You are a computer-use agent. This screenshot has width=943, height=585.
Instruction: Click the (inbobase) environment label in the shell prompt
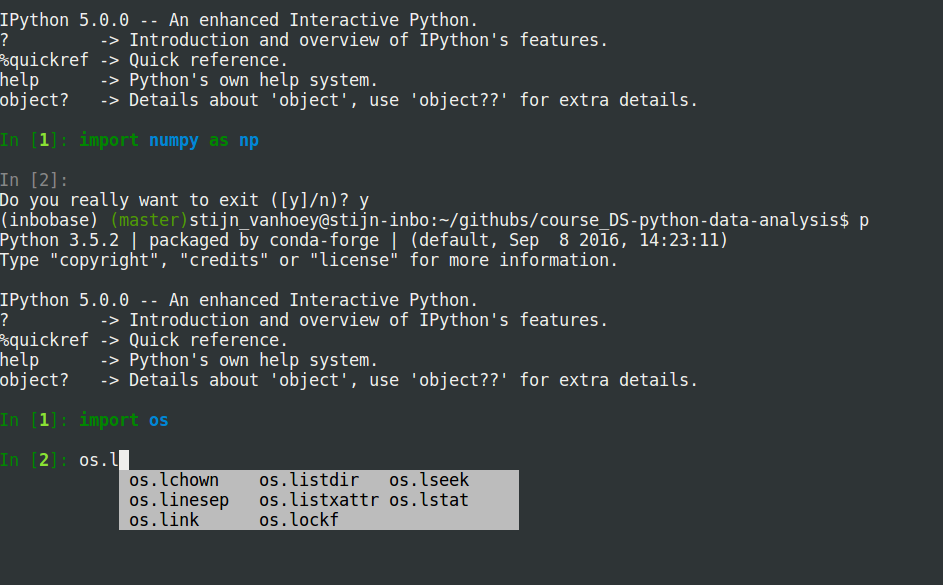click(x=50, y=220)
